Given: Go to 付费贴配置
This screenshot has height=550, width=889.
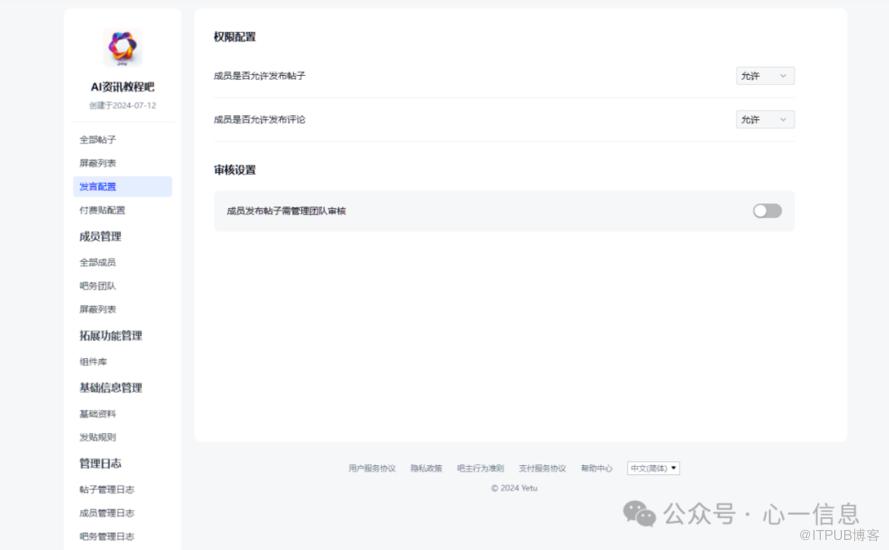Looking at the screenshot, I should 102,210.
